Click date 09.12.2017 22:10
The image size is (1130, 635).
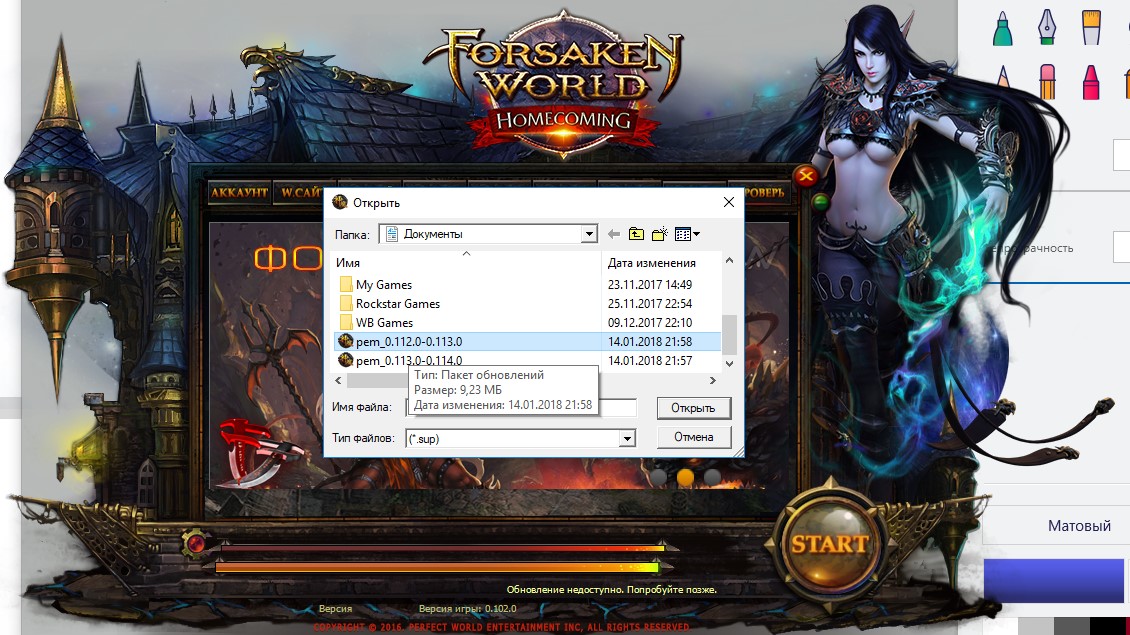[649, 322]
